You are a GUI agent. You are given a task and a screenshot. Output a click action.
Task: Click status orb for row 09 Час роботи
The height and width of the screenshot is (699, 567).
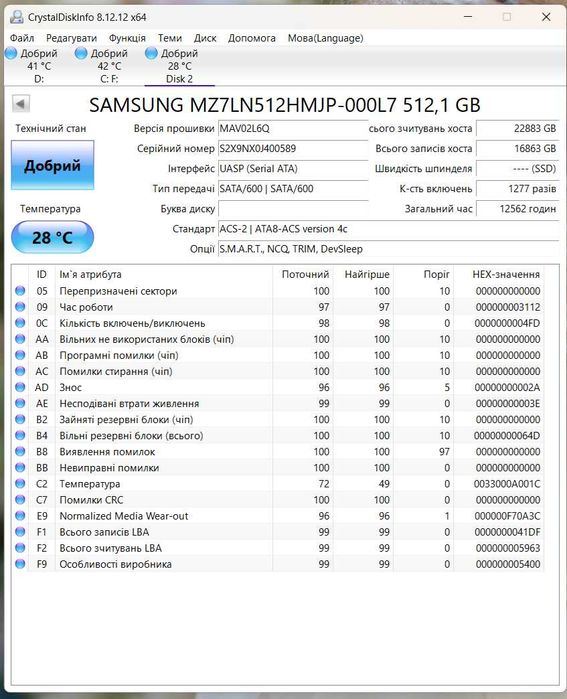pos(20,307)
